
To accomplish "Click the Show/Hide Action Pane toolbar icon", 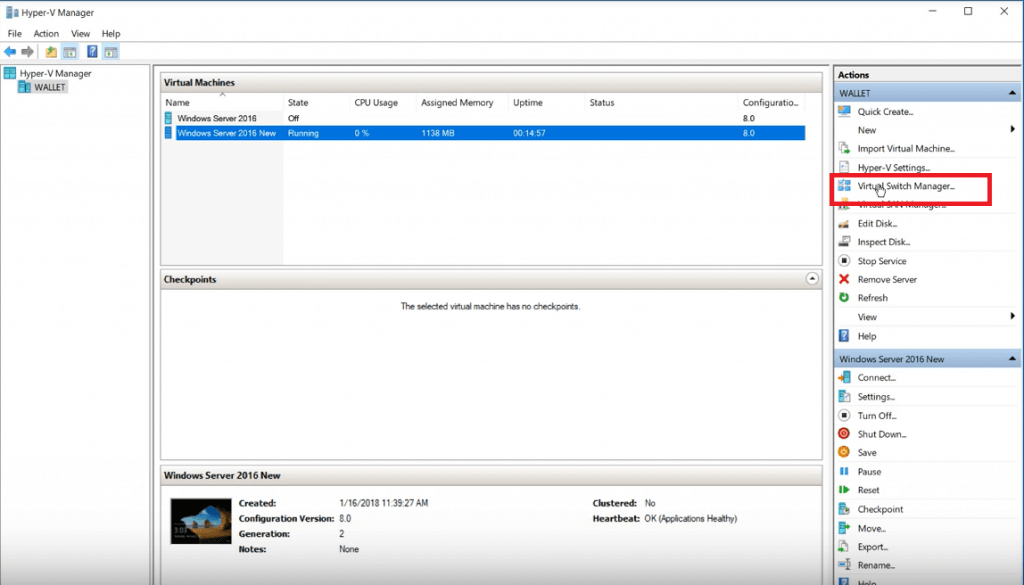I will 111,52.
